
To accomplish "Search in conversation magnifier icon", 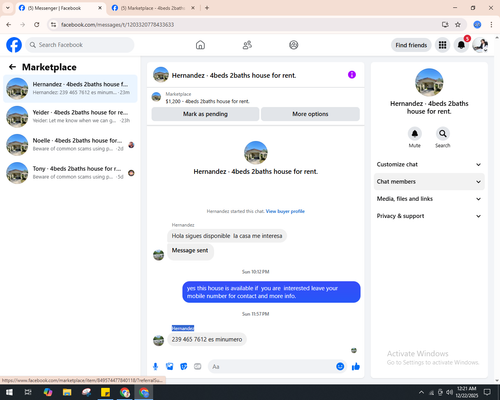I will click(x=442, y=134).
